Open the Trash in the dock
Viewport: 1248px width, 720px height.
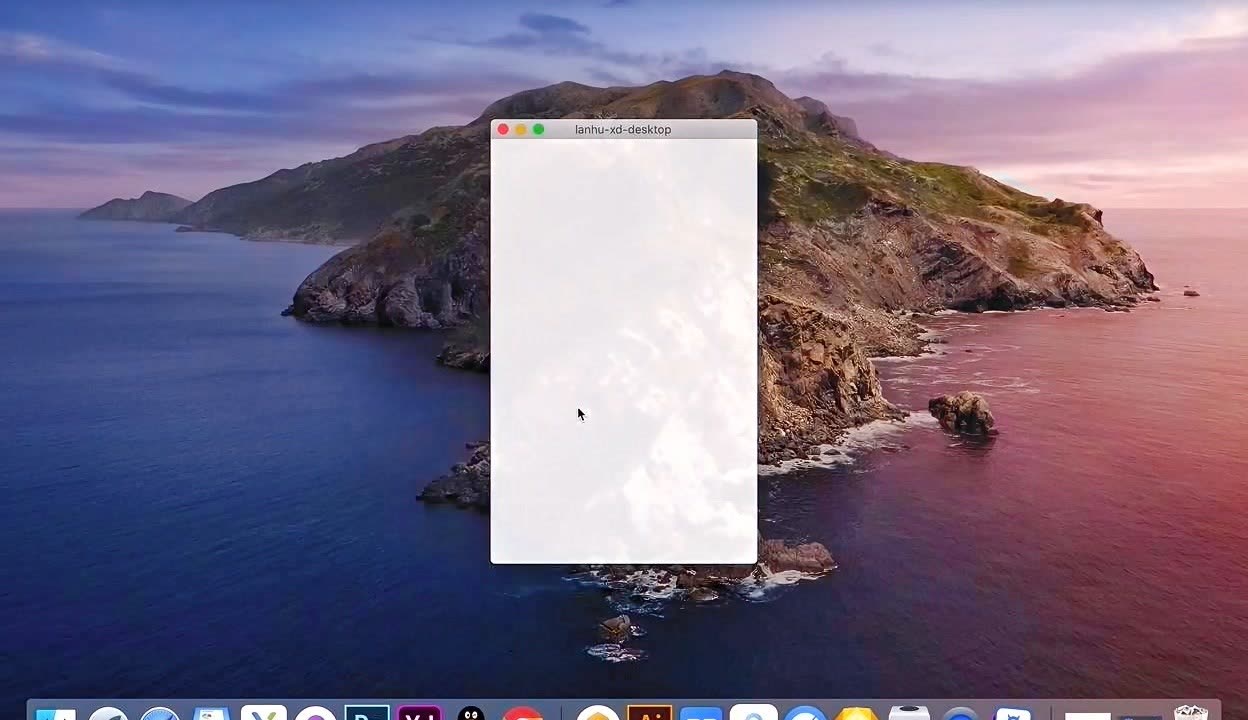click(1190, 713)
